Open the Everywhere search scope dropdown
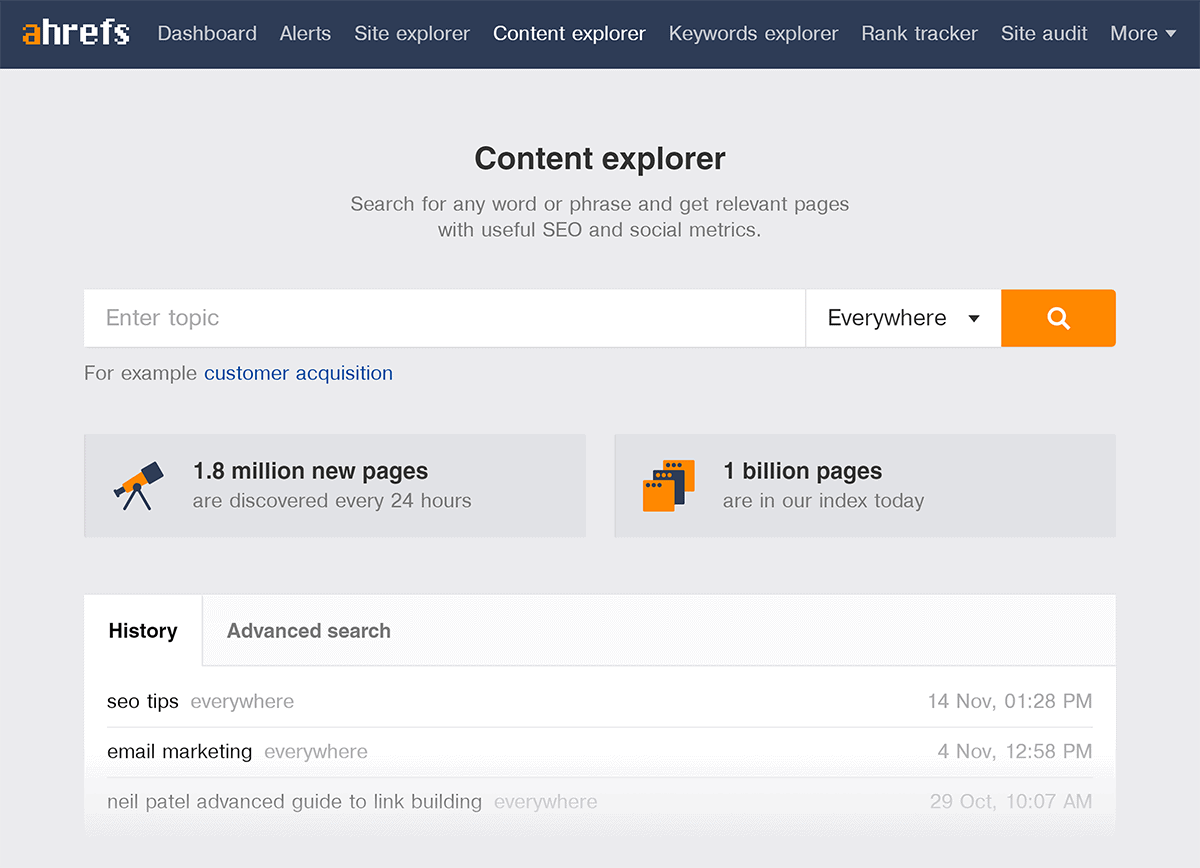Screen dimensions: 1200x868 [903, 318]
